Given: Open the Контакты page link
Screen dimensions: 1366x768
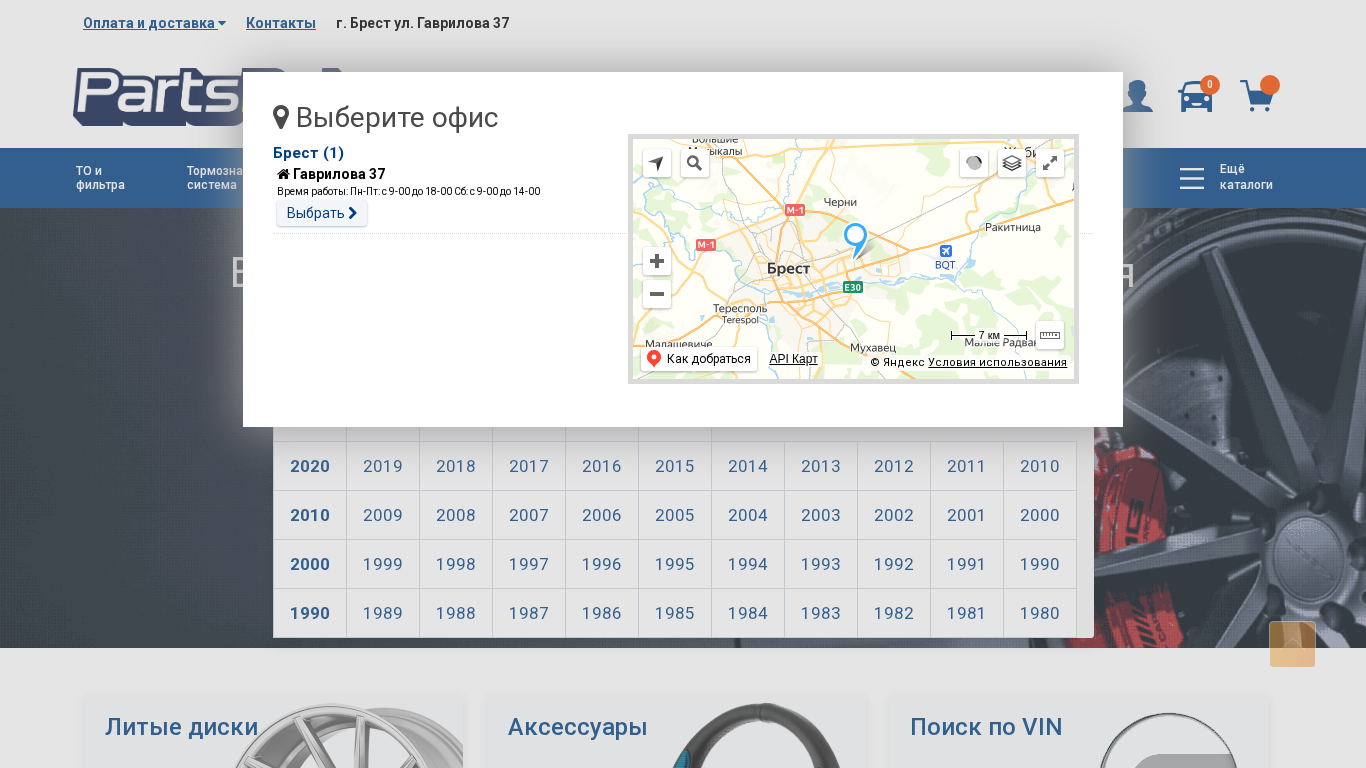Looking at the screenshot, I should click(281, 23).
